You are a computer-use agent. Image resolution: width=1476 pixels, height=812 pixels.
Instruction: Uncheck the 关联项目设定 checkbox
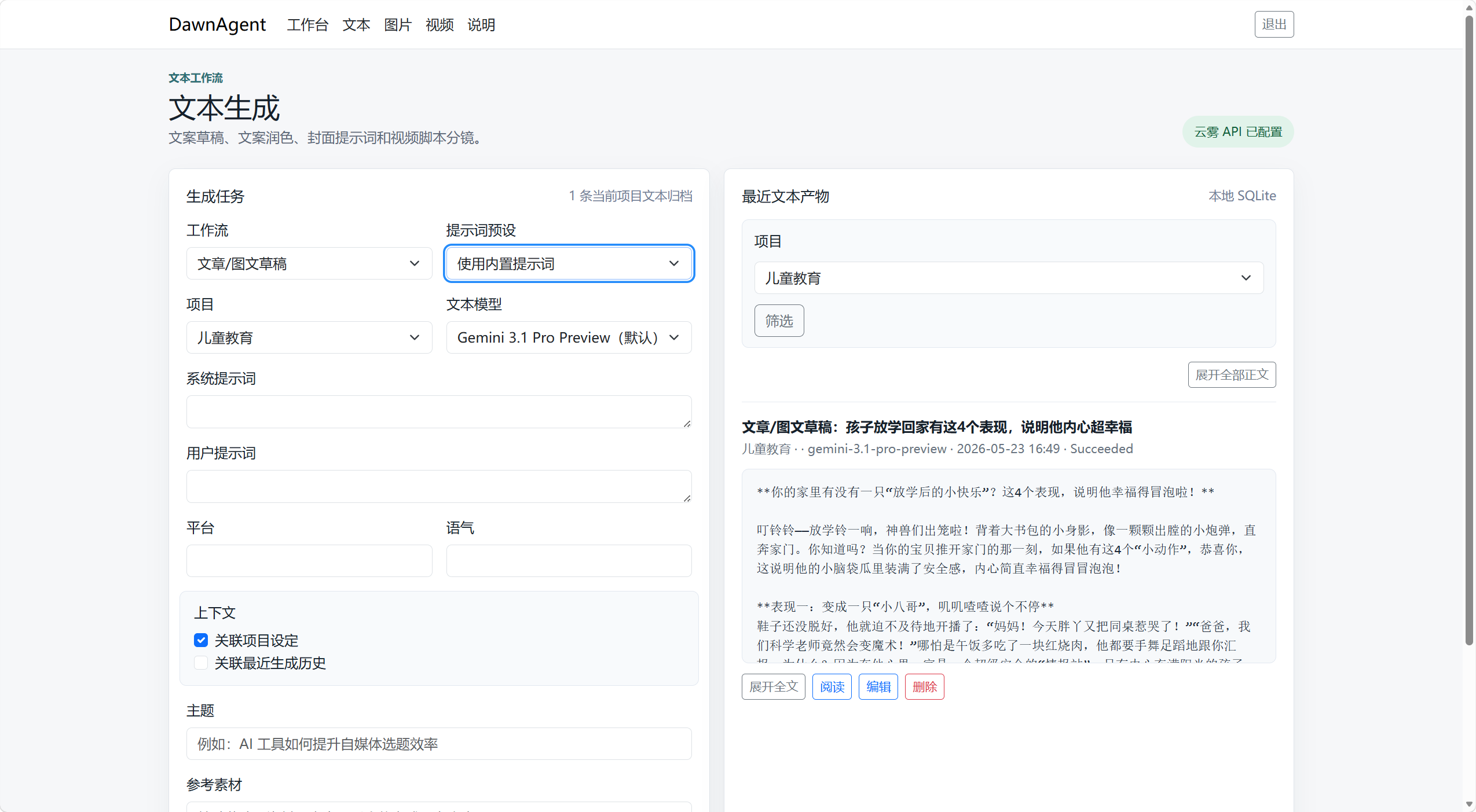pos(201,640)
